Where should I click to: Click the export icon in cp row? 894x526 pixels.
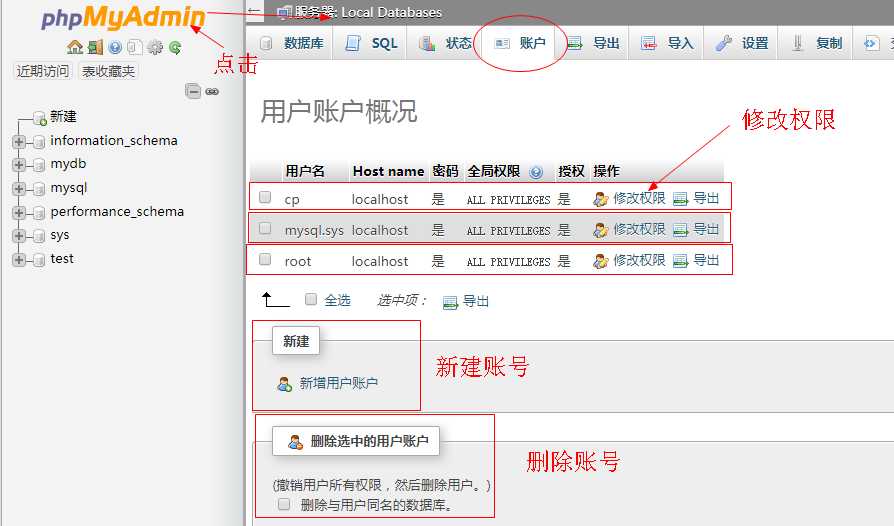click(680, 199)
